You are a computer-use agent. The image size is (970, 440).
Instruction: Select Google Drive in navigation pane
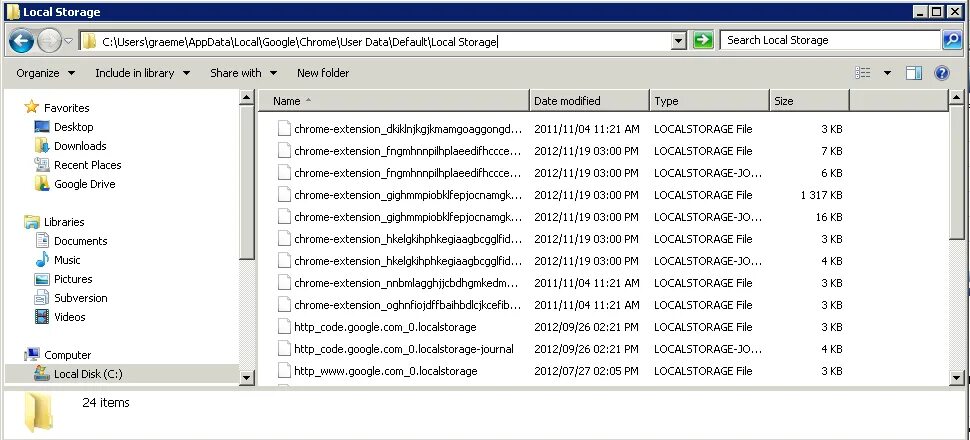coord(84,184)
